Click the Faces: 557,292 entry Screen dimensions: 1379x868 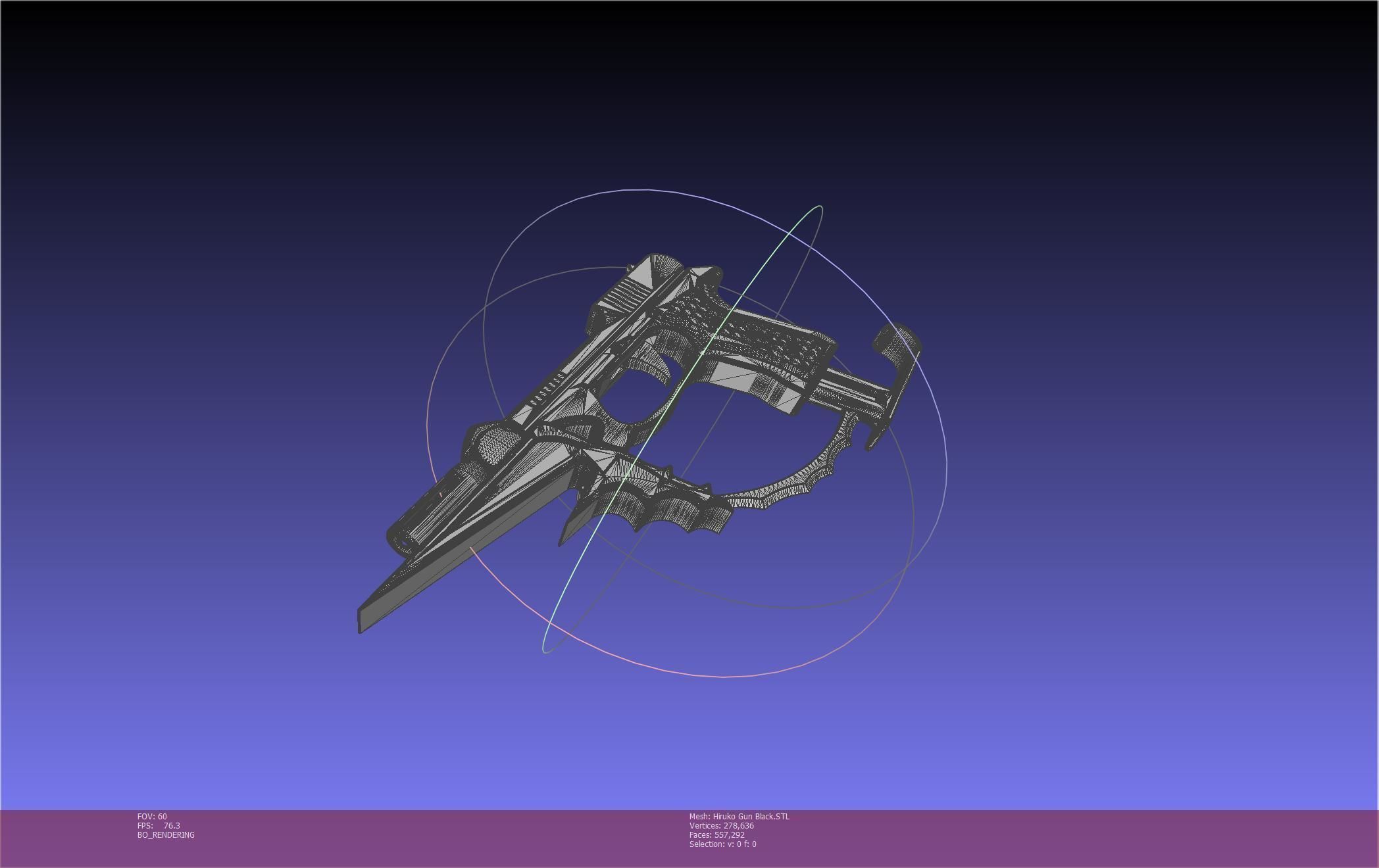716,834
